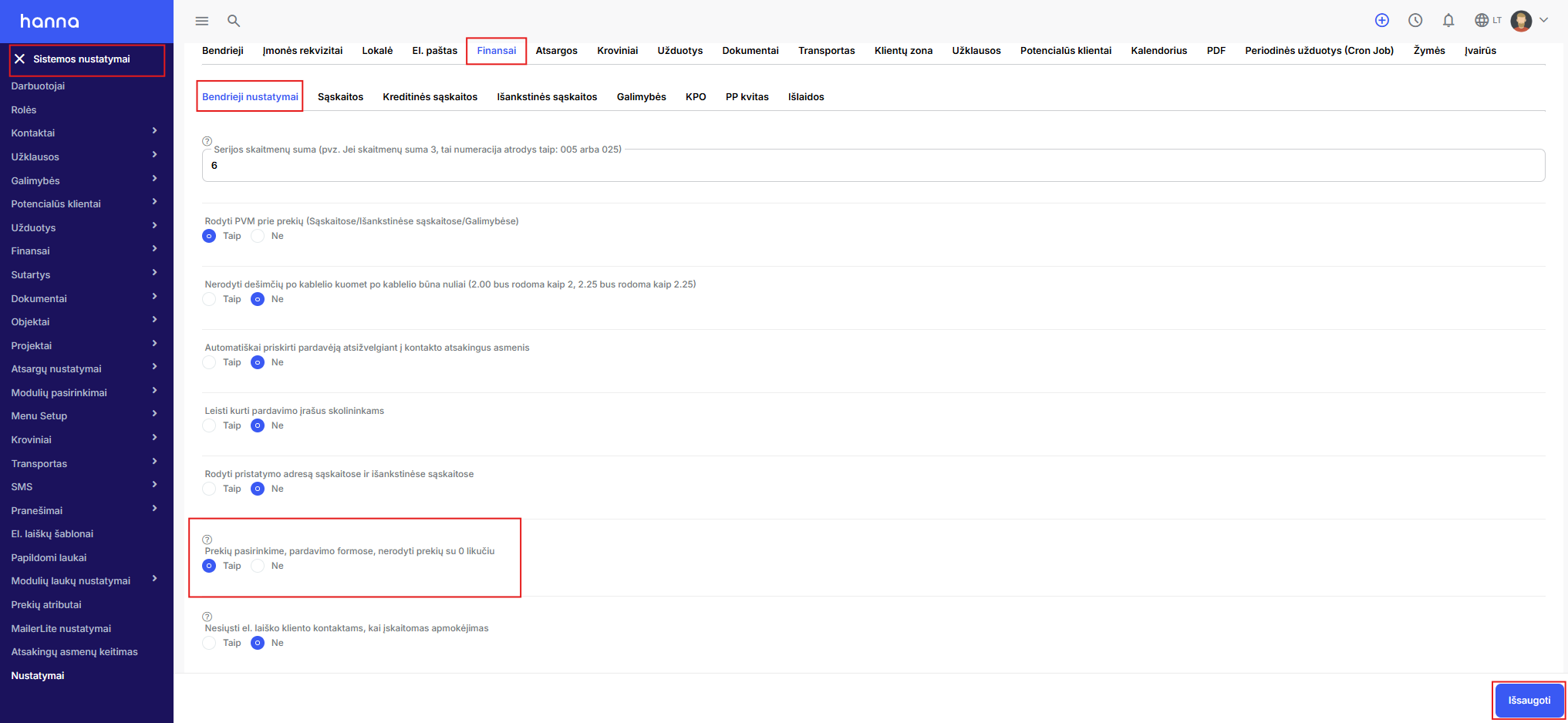This screenshot has height=723, width=1568.
Task: Select Ne for nerodyti prekių su 0 likučiu
Action: tap(258, 566)
